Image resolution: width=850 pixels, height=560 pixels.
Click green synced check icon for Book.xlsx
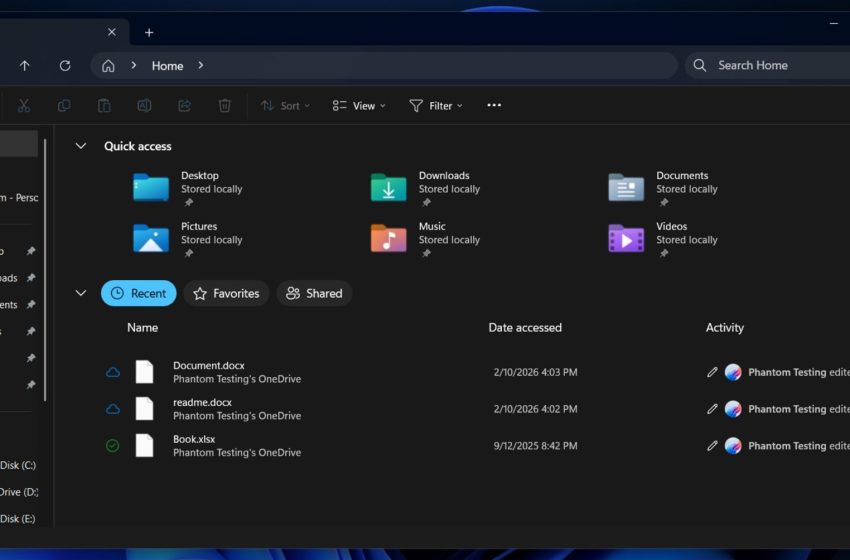[x=113, y=446]
